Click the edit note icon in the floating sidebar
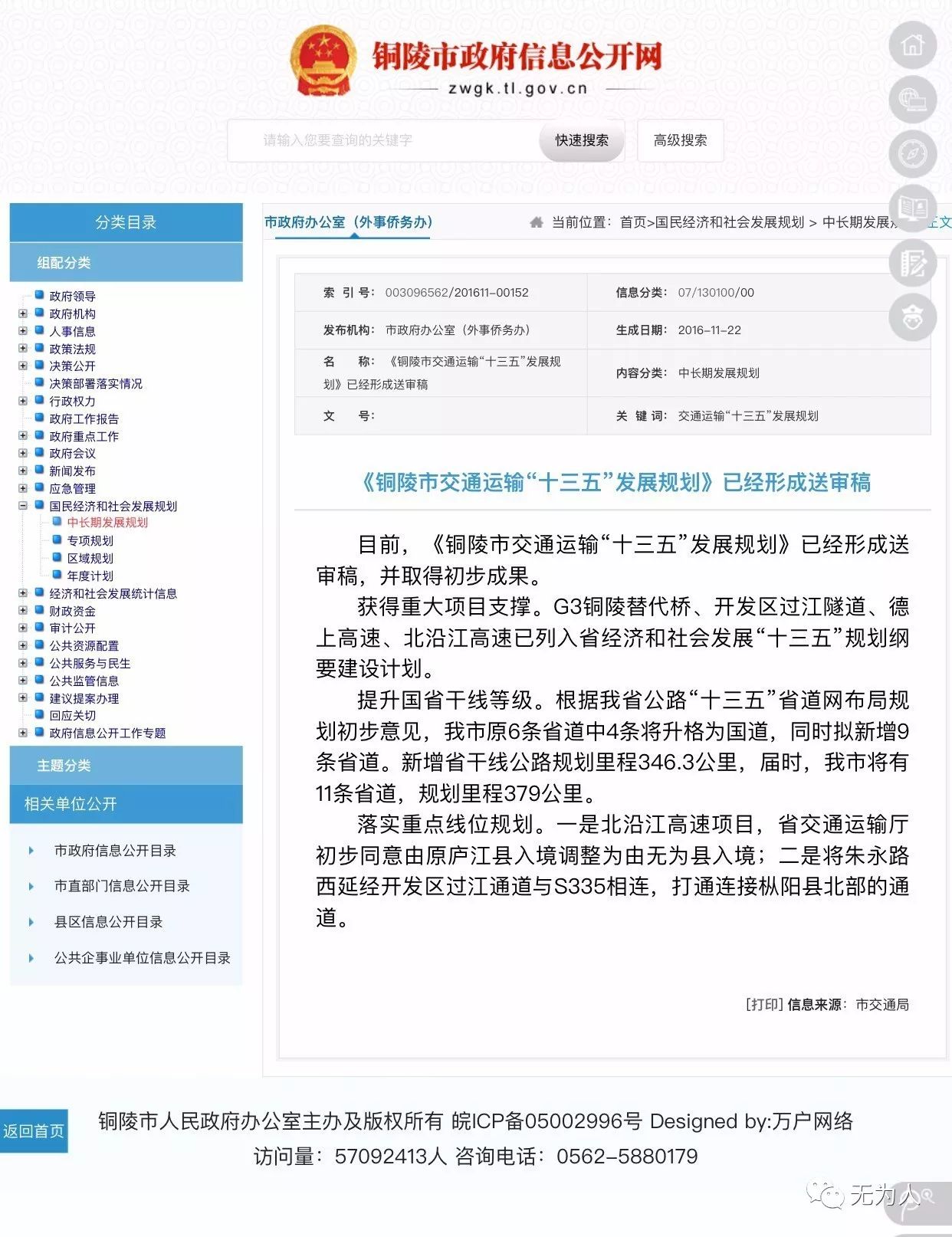The height and width of the screenshot is (1237, 952). coord(912,263)
